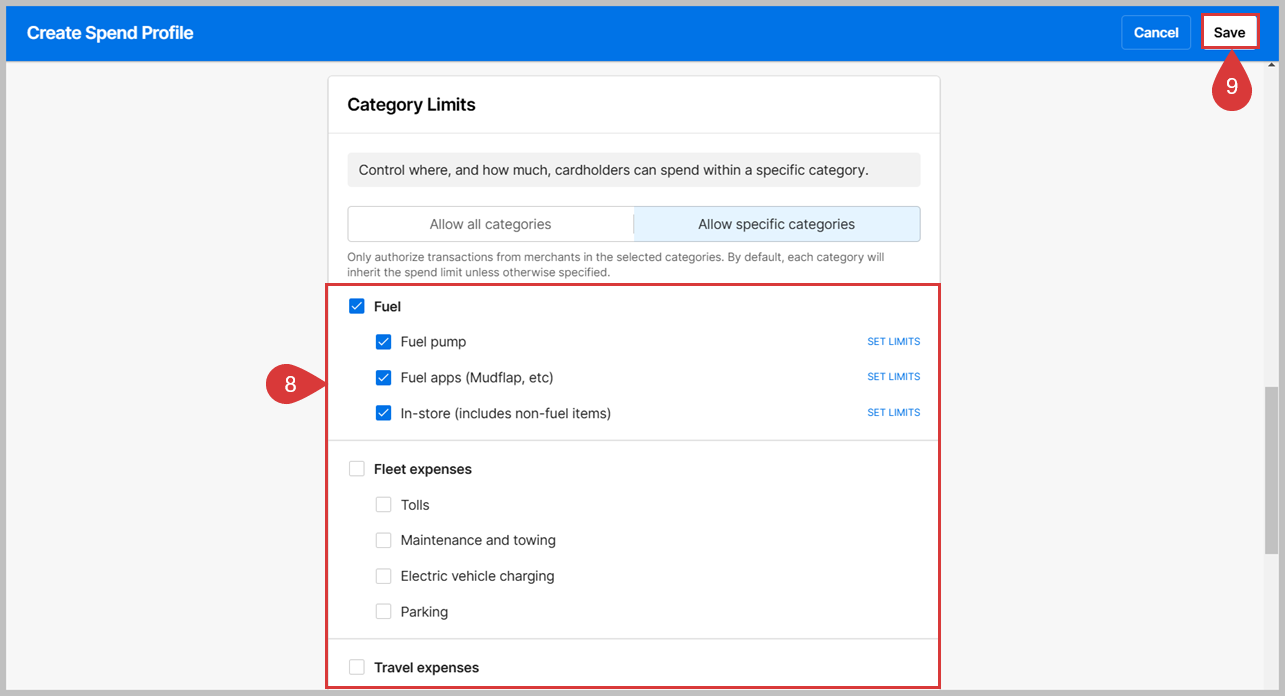Click the Fuel pump label
This screenshot has width=1285, height=696.
433,342
